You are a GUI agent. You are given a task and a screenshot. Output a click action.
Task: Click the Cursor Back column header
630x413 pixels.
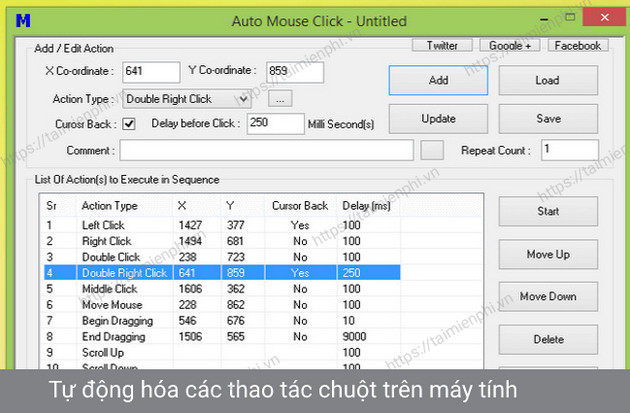pos(300,206)
